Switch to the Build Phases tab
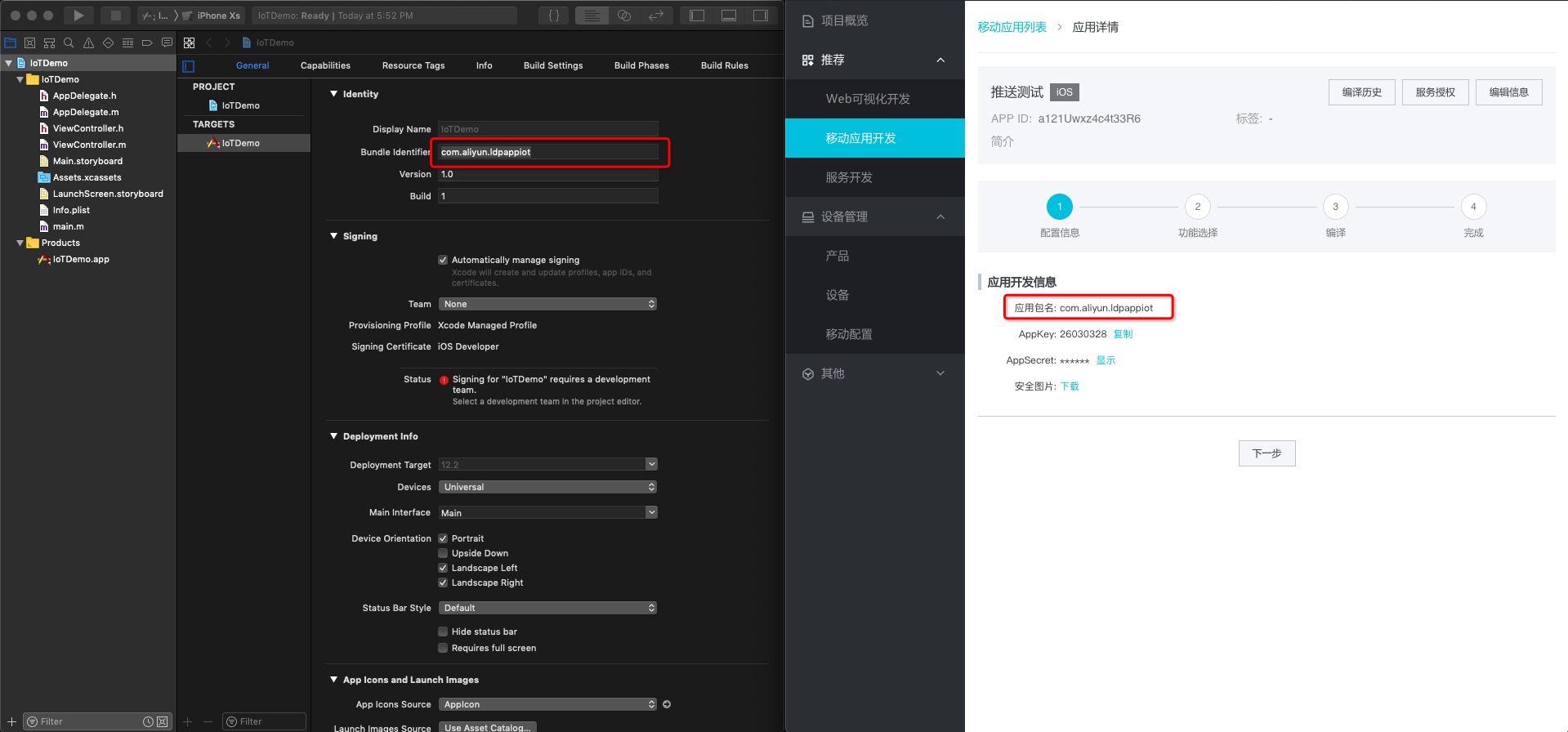This screenshot has height=732, width=1568. pyautogui.click(x=641, y=65)
